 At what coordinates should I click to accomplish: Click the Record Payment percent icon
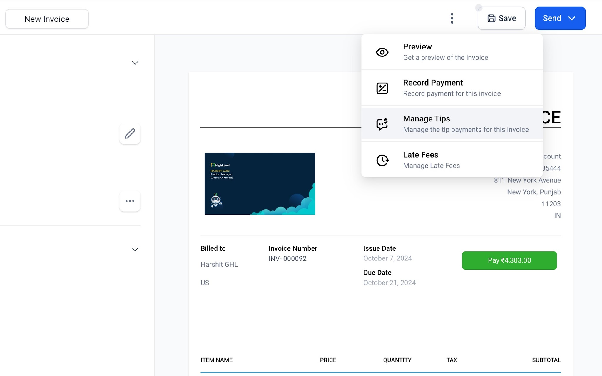coord(382,88)
